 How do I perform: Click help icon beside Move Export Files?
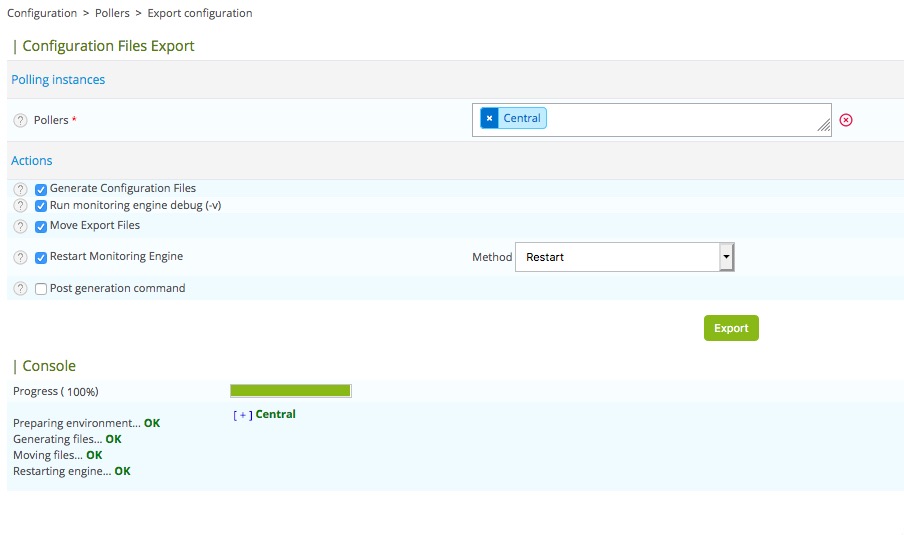20,226
